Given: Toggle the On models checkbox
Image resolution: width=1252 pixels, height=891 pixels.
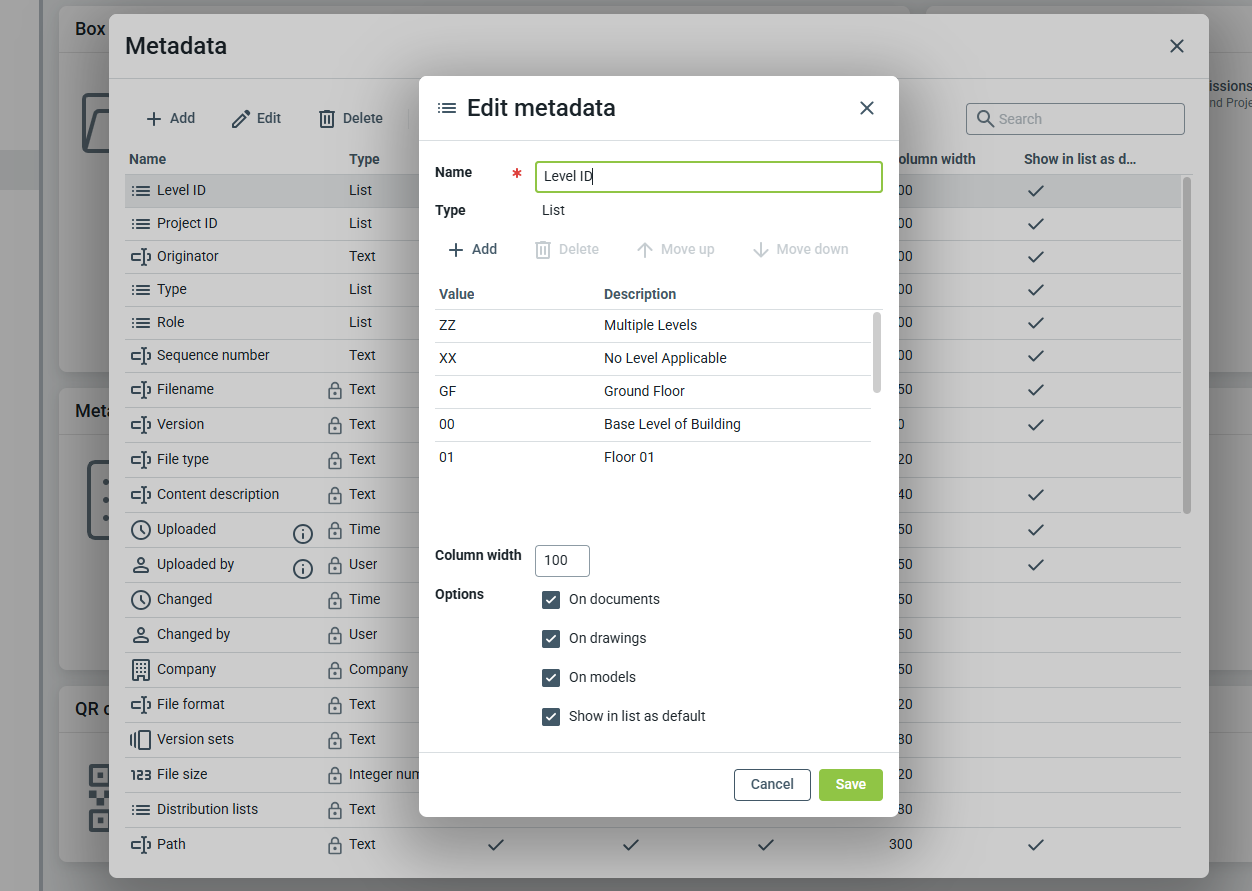Looking at the screenshot, I should (x=551, y=678).
